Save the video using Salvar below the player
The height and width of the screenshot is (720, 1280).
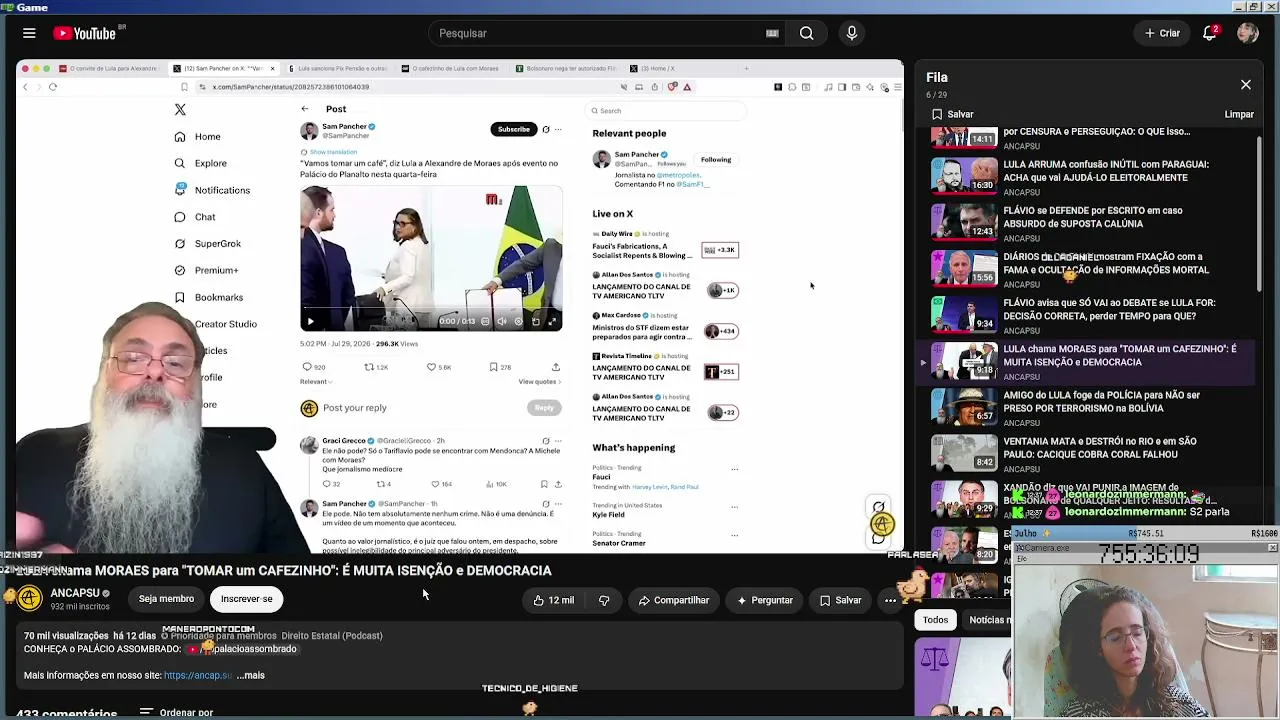(840, 600)
